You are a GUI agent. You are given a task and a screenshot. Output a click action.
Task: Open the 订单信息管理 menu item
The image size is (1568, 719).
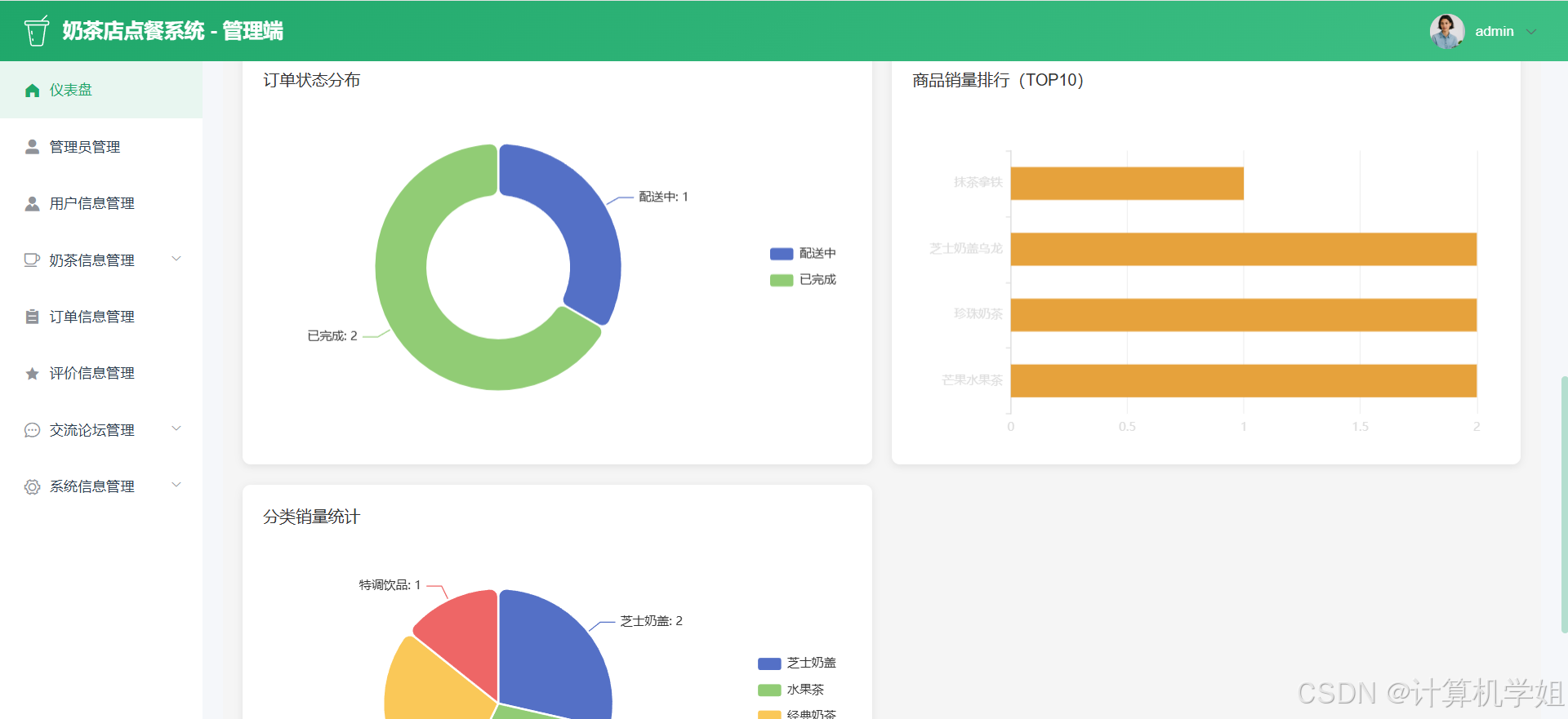point(101,317)
